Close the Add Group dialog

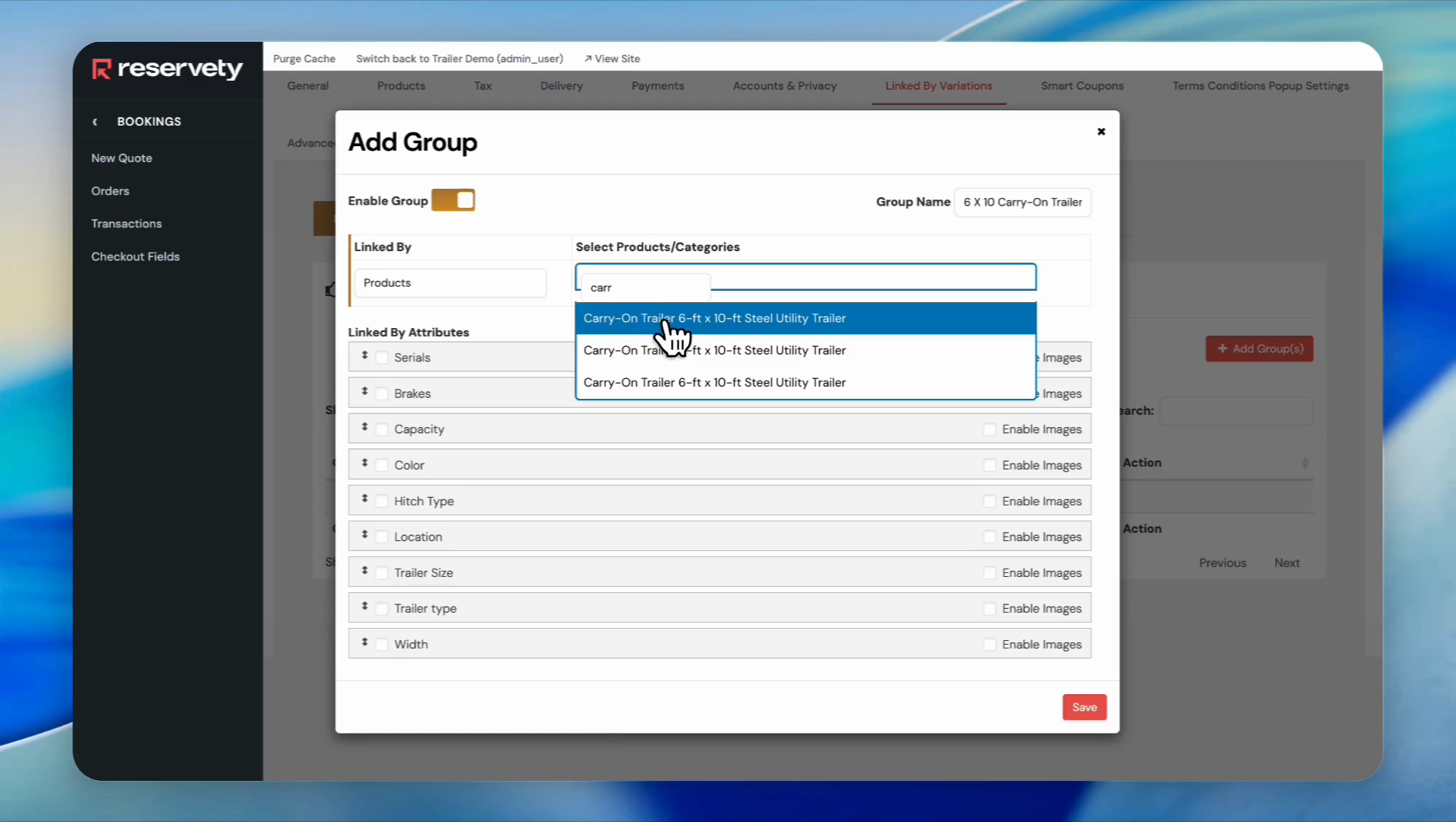[x=1101, y=132]
